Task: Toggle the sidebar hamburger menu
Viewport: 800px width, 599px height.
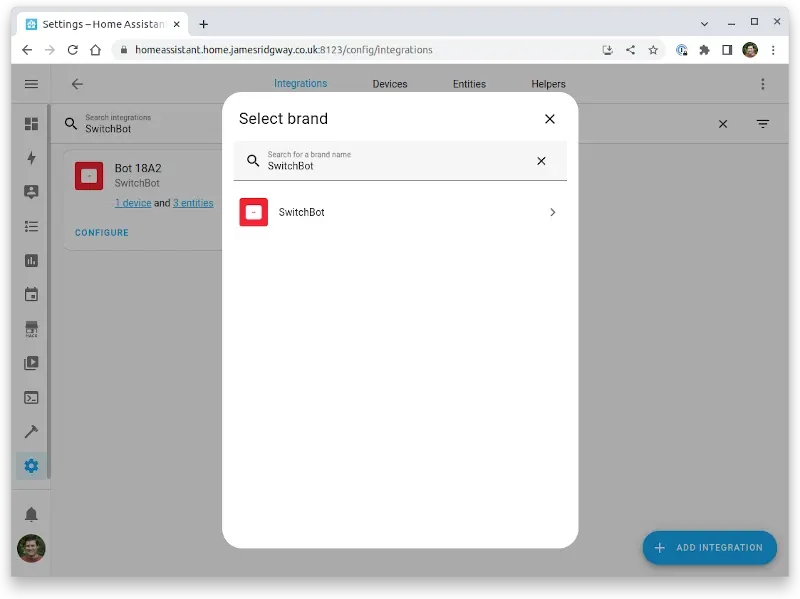Action: click(31, 84)
